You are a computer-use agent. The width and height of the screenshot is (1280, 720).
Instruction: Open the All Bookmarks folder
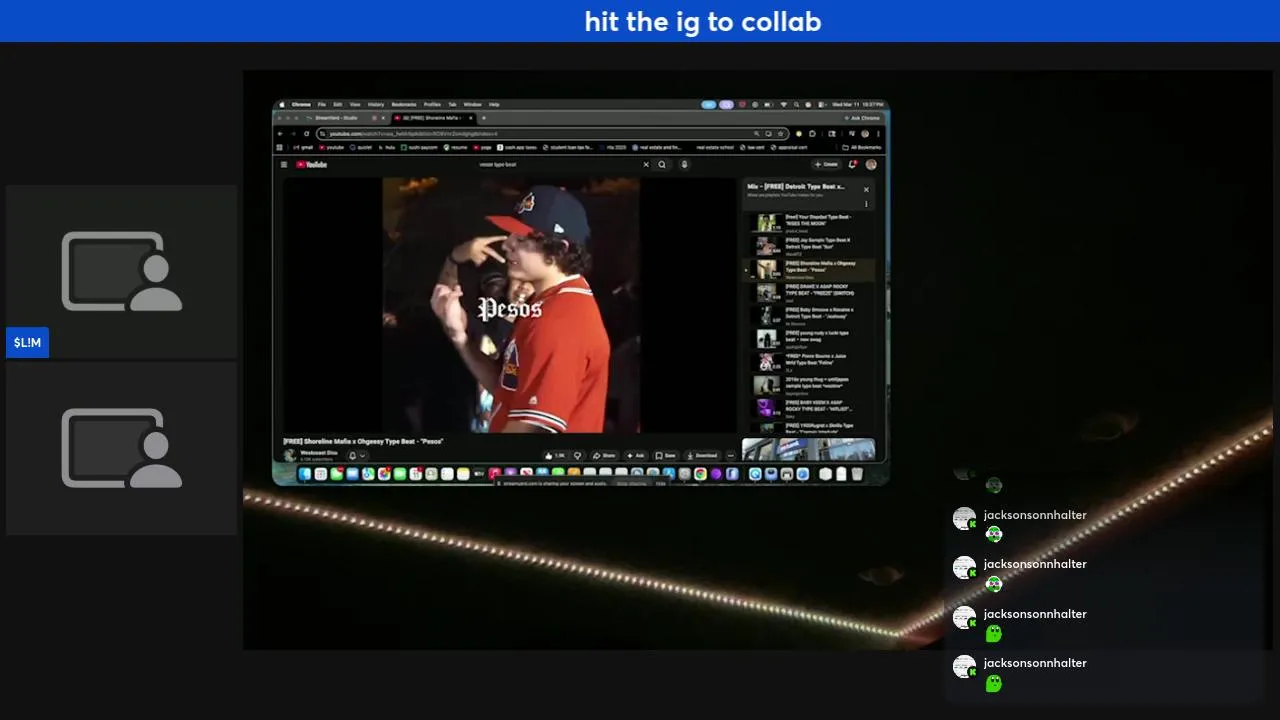point(861,147)
